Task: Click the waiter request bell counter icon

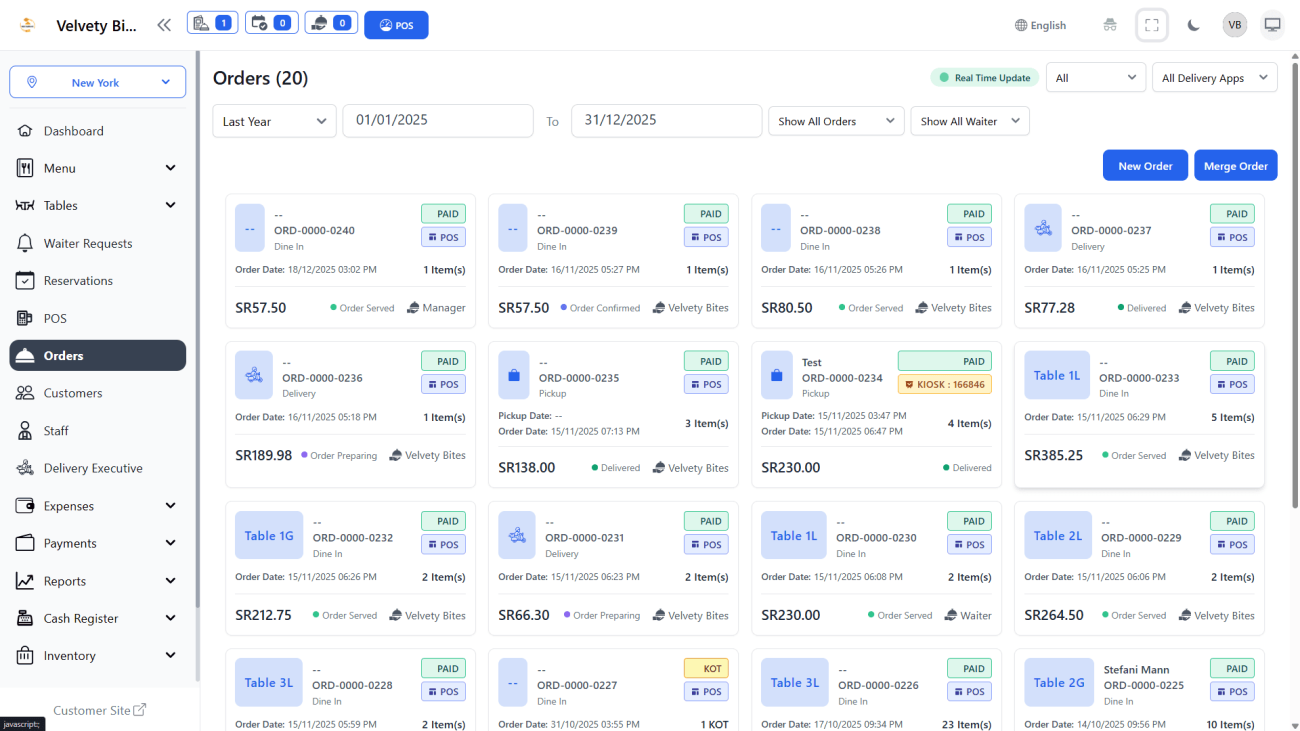Action: [330, 23]
